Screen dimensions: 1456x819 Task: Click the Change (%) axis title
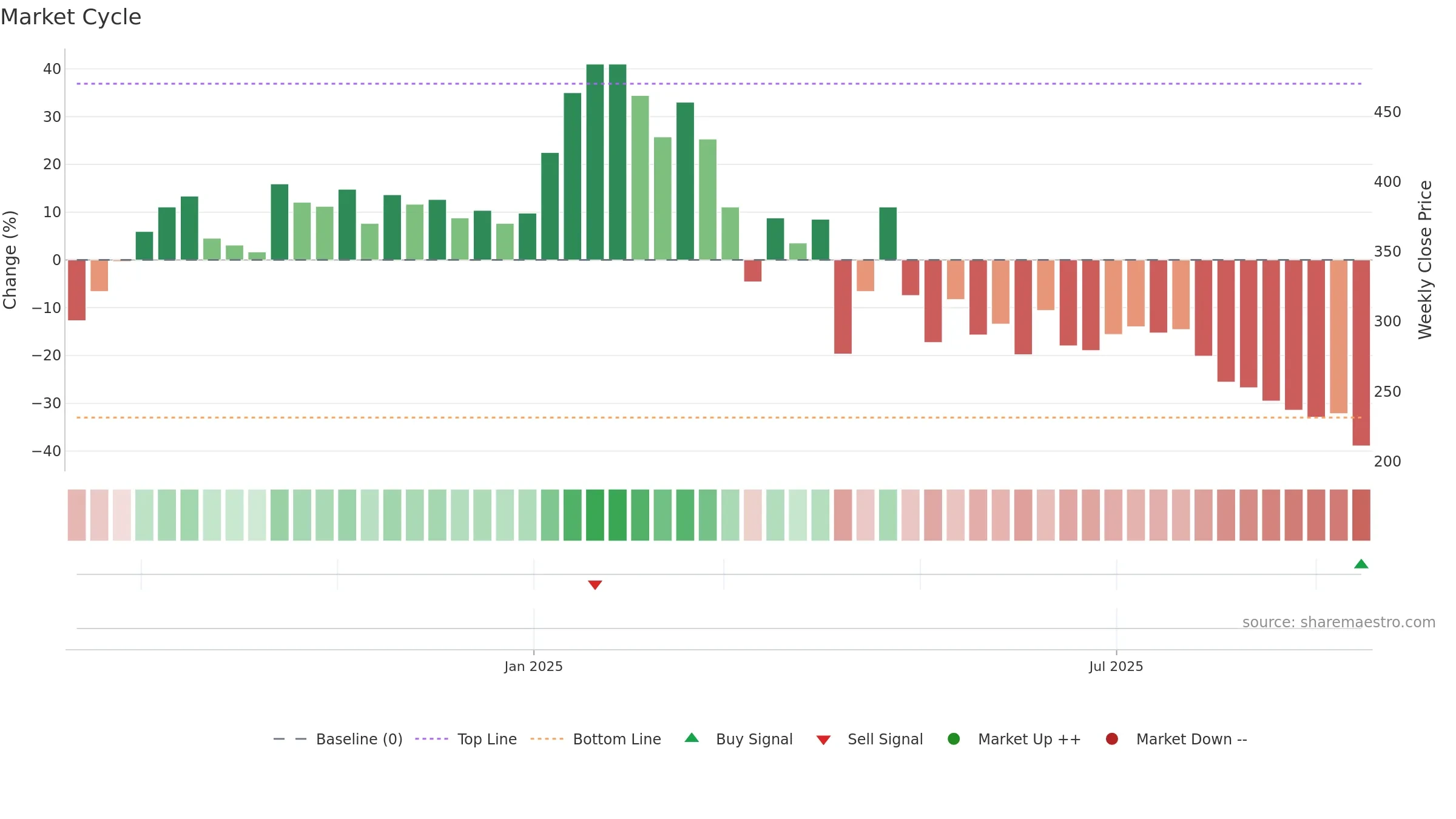click(10, 260)
